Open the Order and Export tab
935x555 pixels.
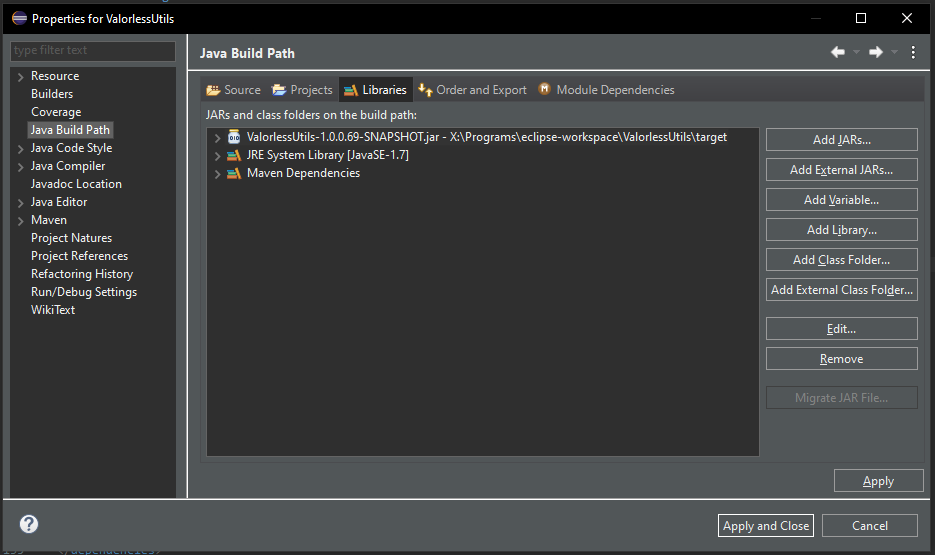[x=472, y=90]
